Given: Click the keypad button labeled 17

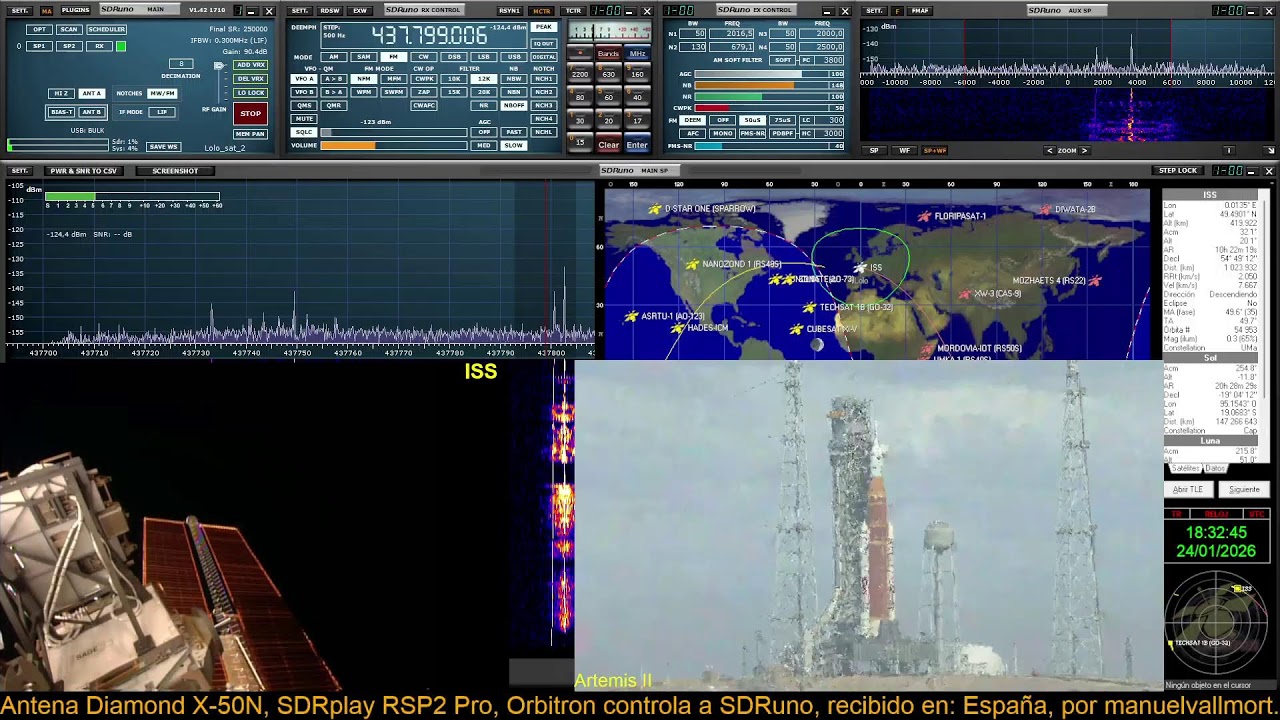Looking at the screenshot, I should tap(637, 121).
